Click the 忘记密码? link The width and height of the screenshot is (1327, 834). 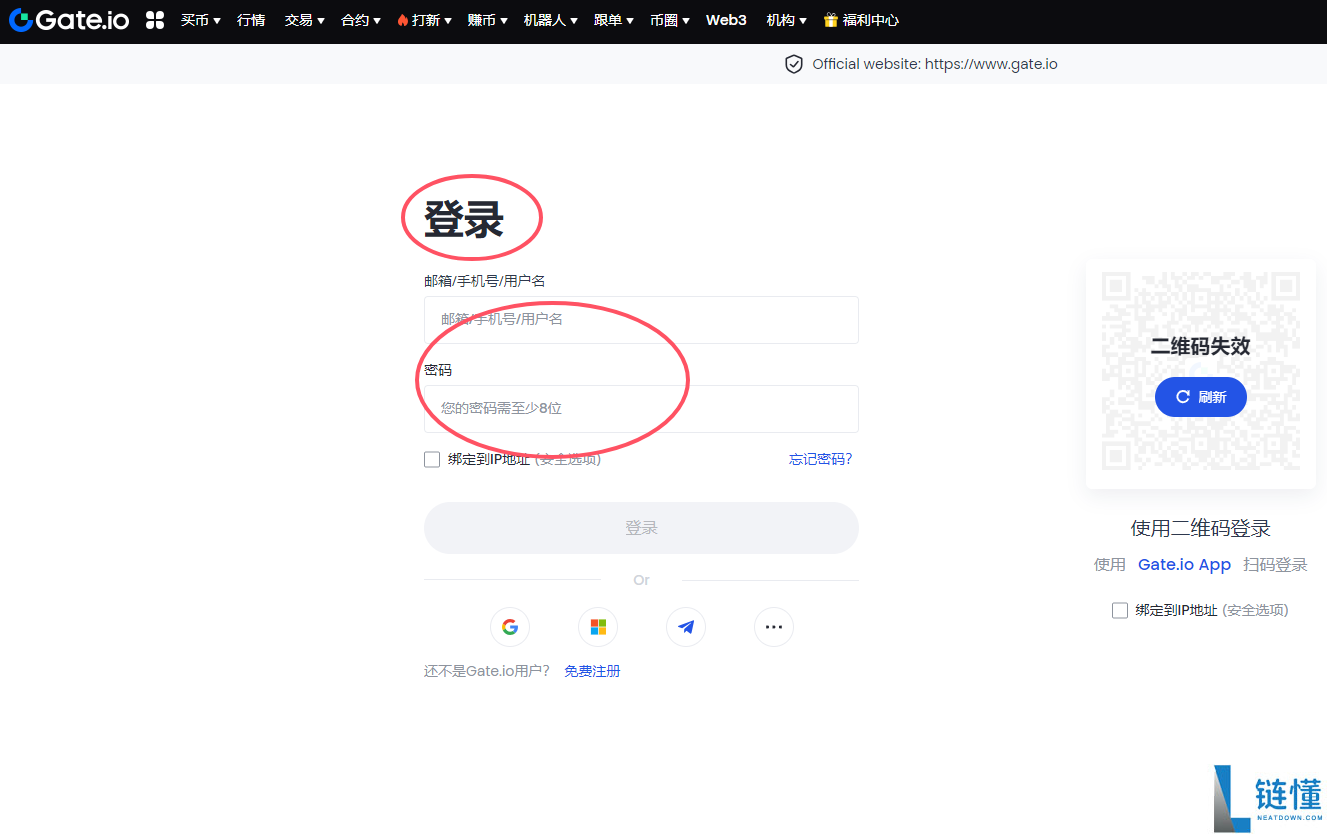(821, 459)
